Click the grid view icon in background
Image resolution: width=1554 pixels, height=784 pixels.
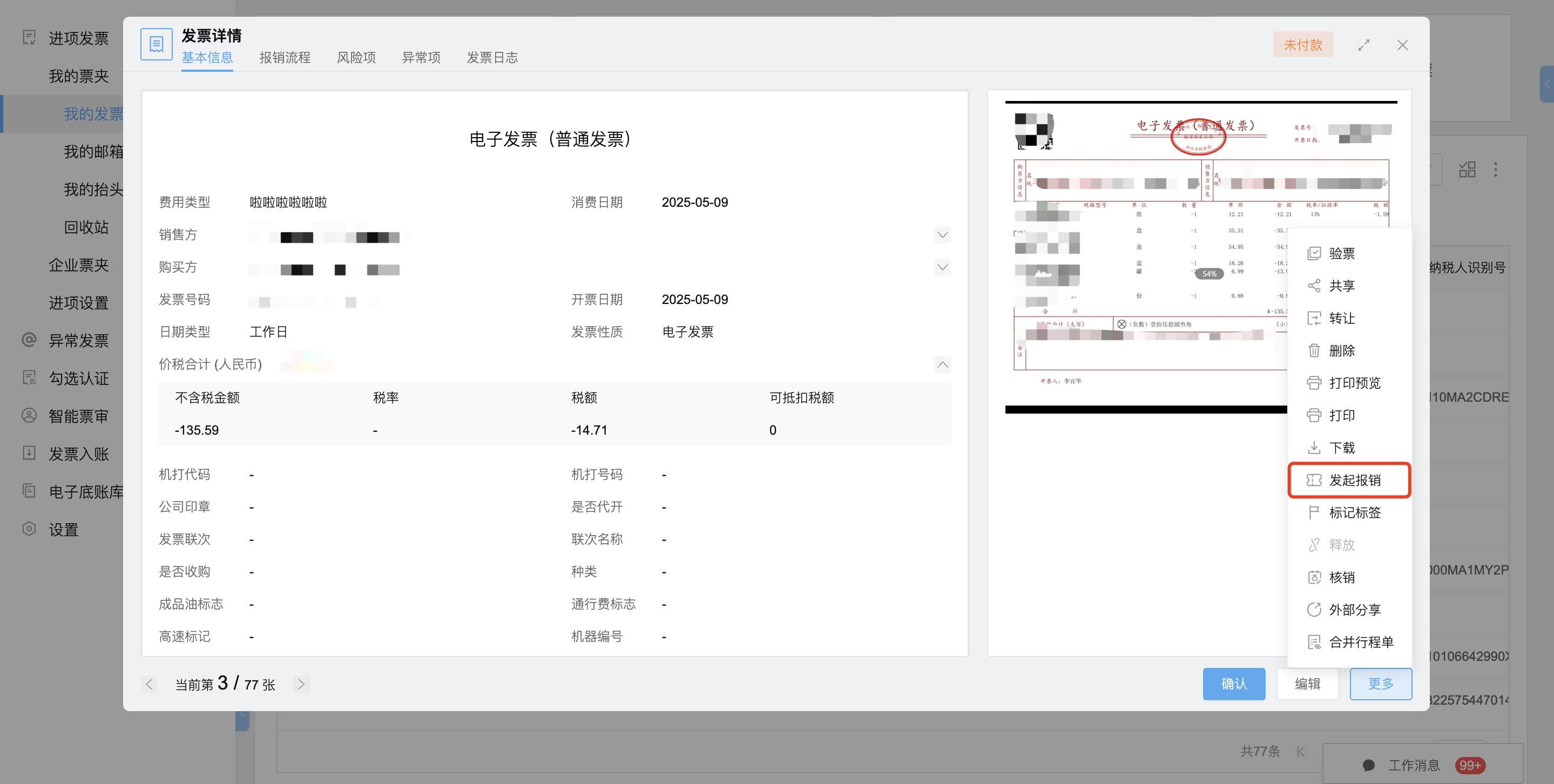tap(1467, 170)
